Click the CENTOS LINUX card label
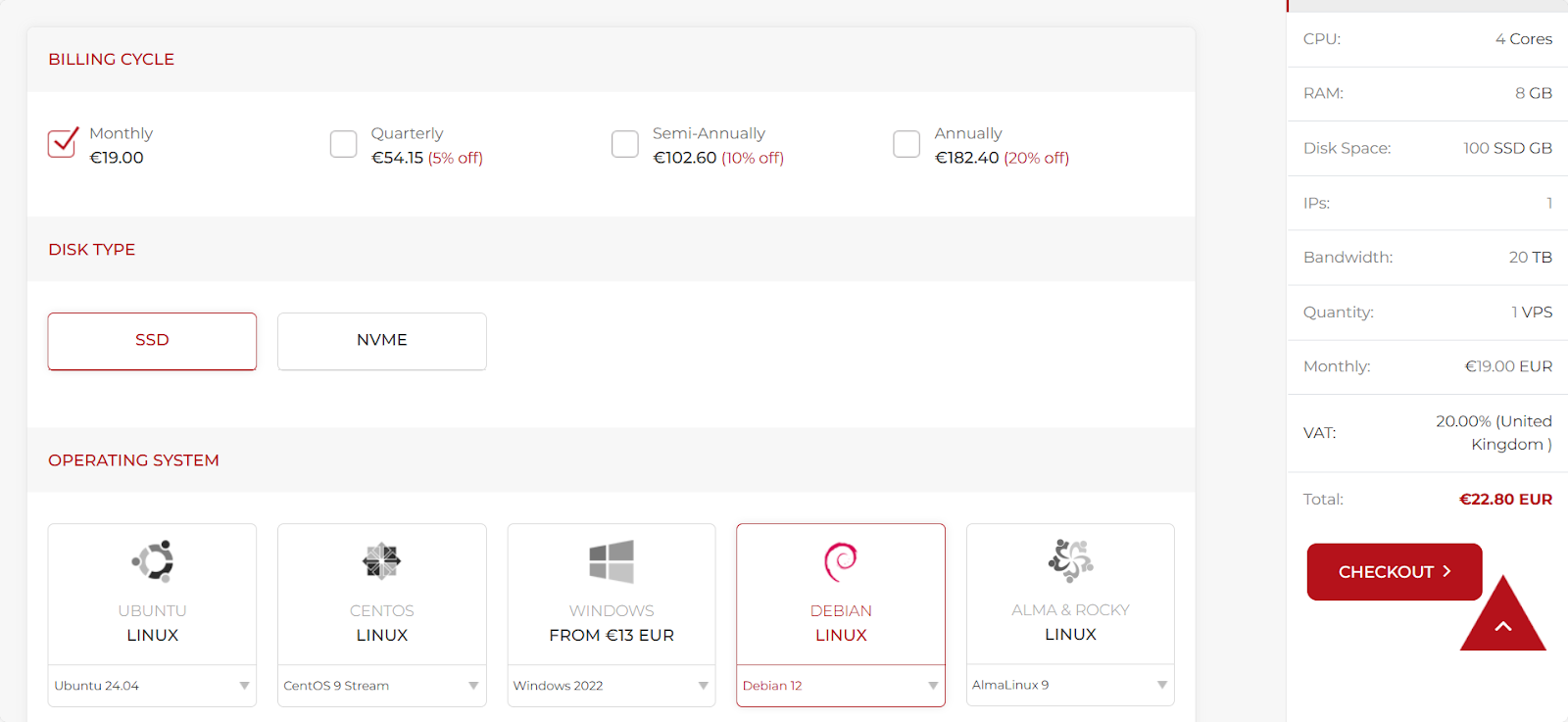This screenshot has height=722, width=1568. (x=381, y=623)
